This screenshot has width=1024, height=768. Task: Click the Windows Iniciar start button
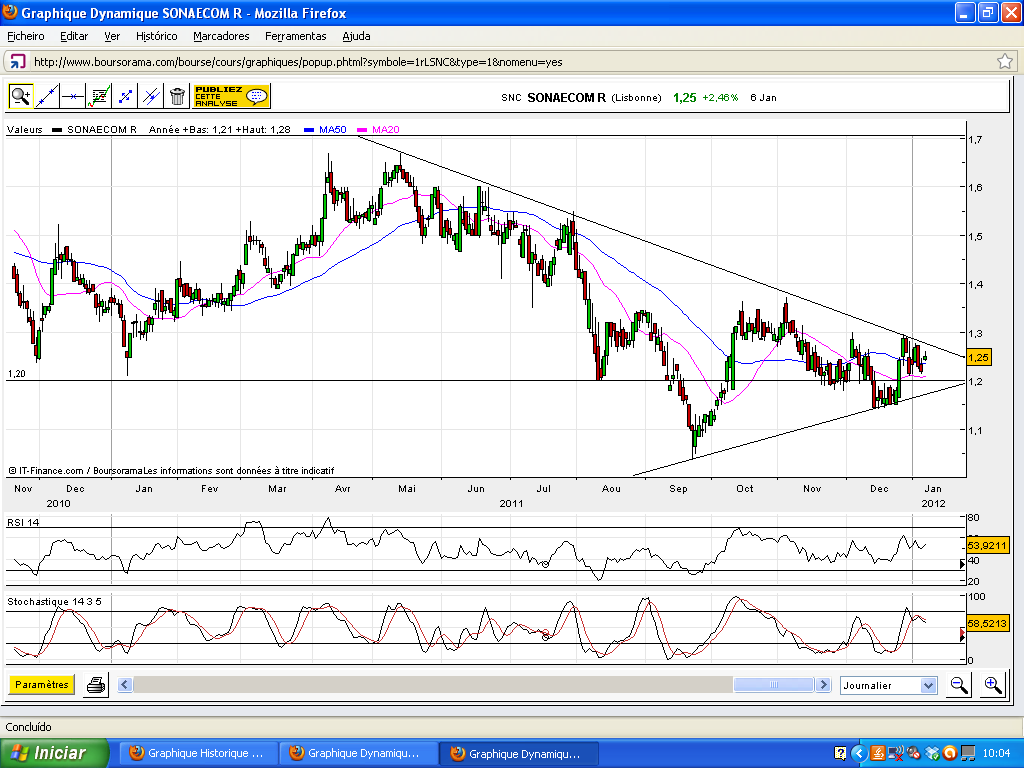(x=54, y=753)
